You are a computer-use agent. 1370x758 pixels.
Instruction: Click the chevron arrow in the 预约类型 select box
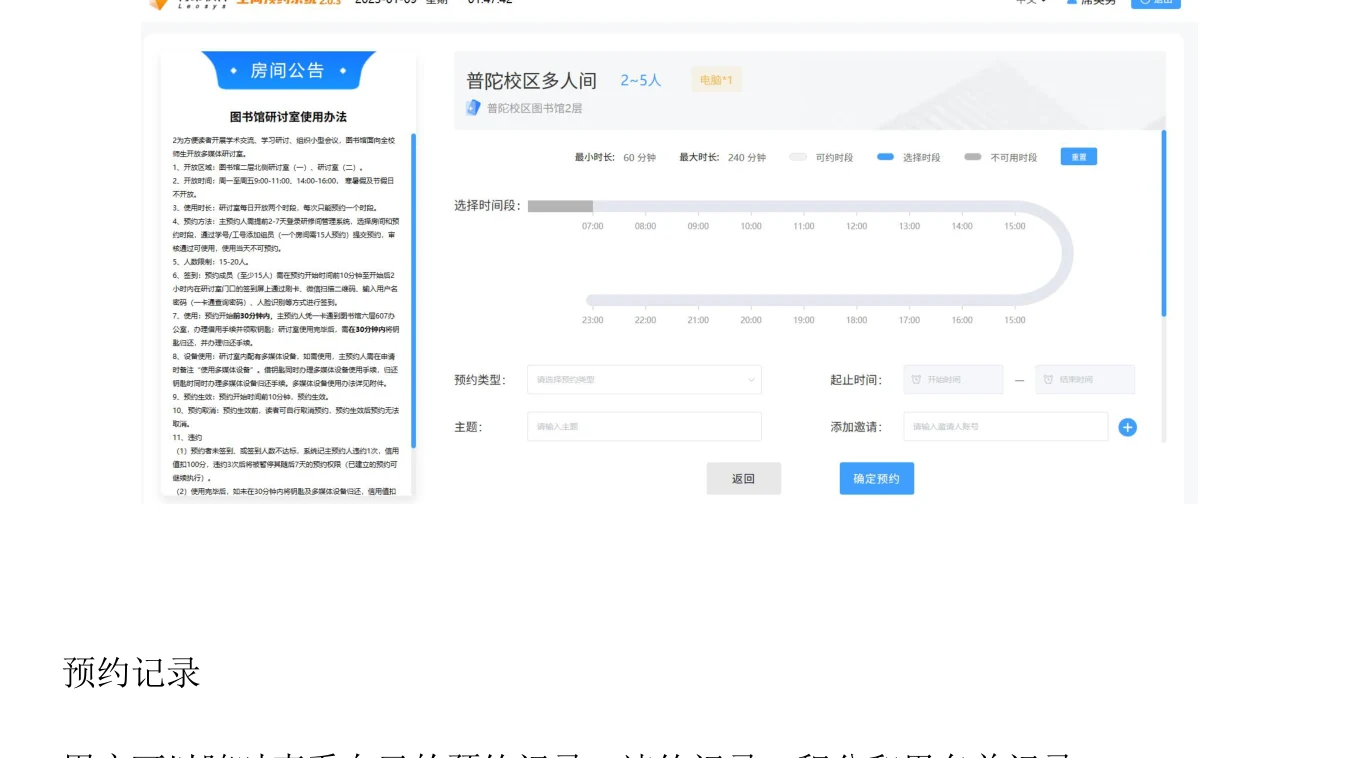[x=751, y=380]
